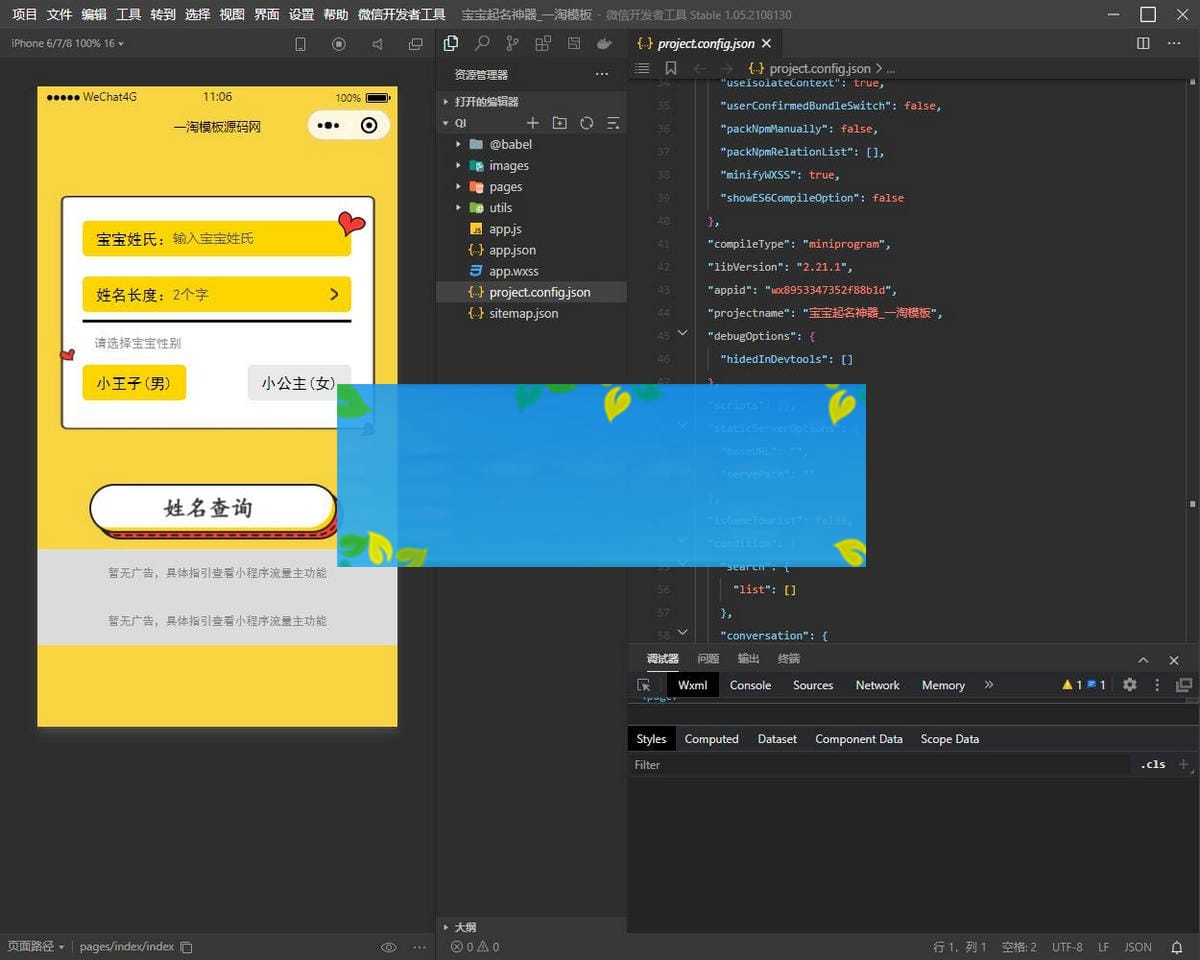Open the source control branch icon
This screenshot has width=1200, height=960.
(x=512, y=44)
